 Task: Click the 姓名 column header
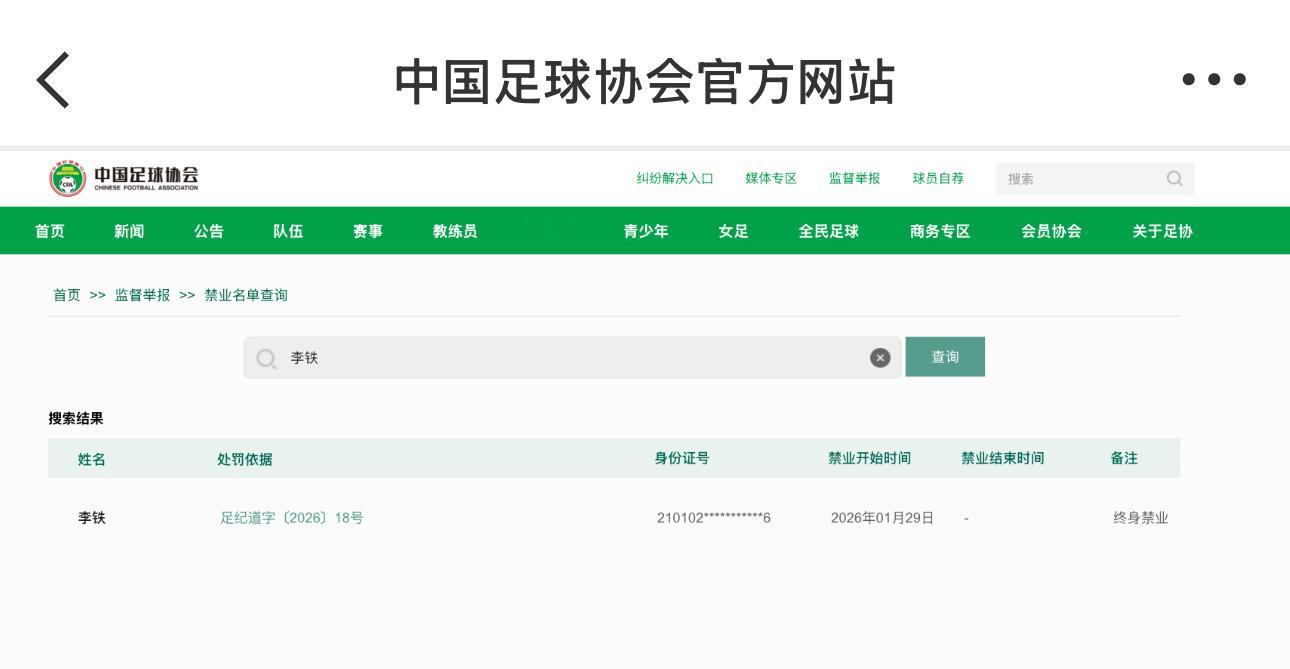coord(92,459)
